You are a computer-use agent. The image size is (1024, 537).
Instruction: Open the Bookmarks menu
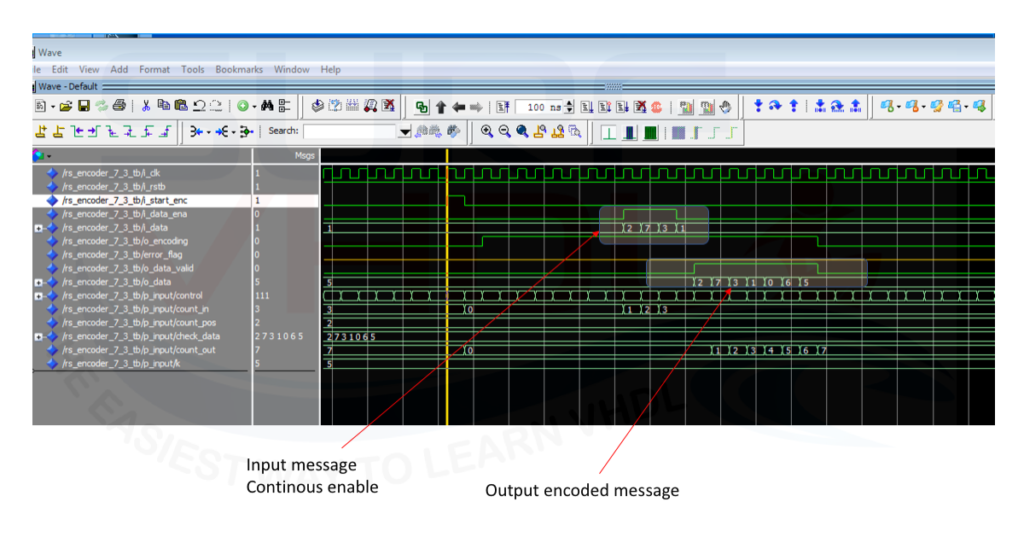click(239, 69)
